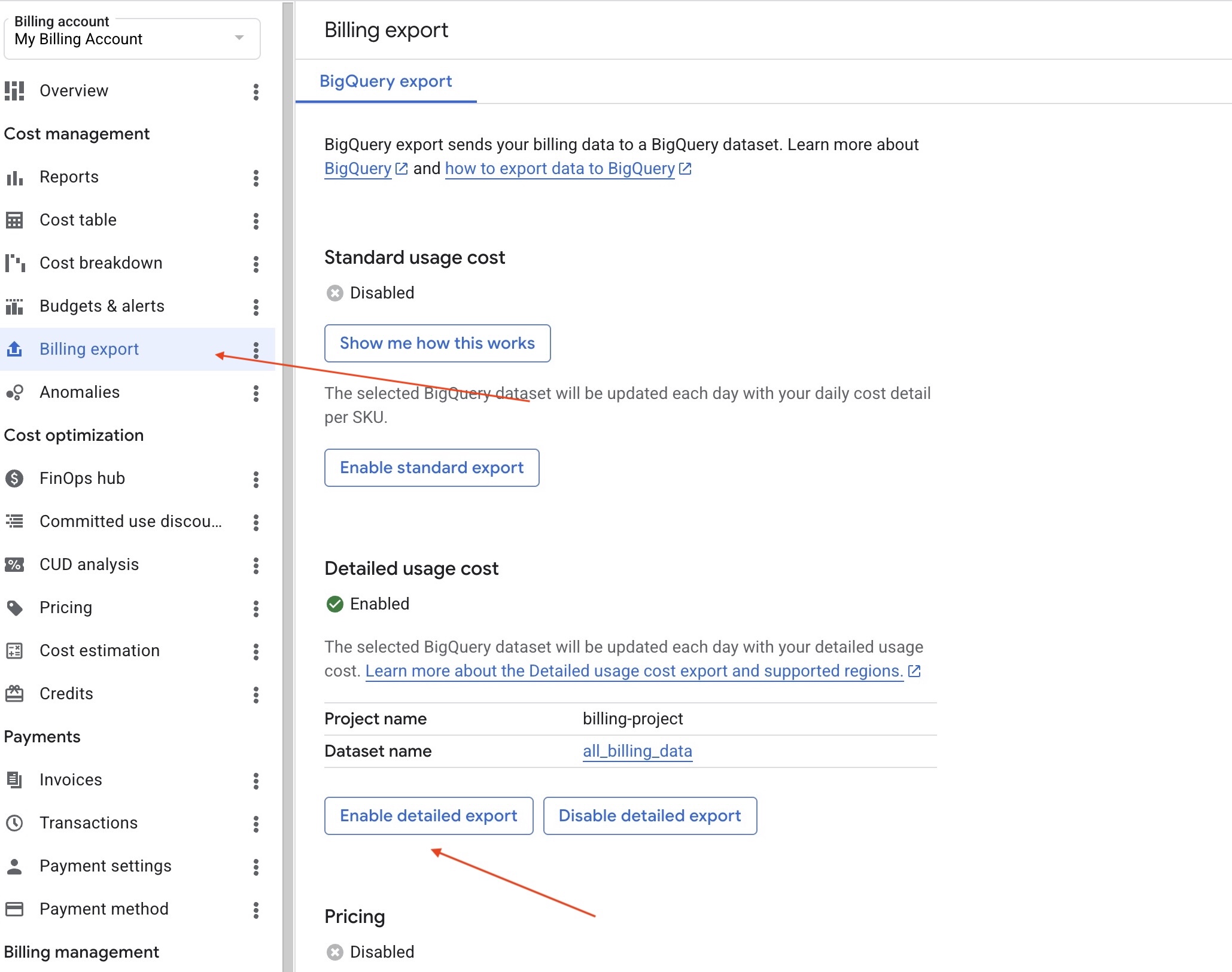This screenshot has height=972, width=1232.
Task: Click the billing-project name value
Action: click(x=632, y=719)
